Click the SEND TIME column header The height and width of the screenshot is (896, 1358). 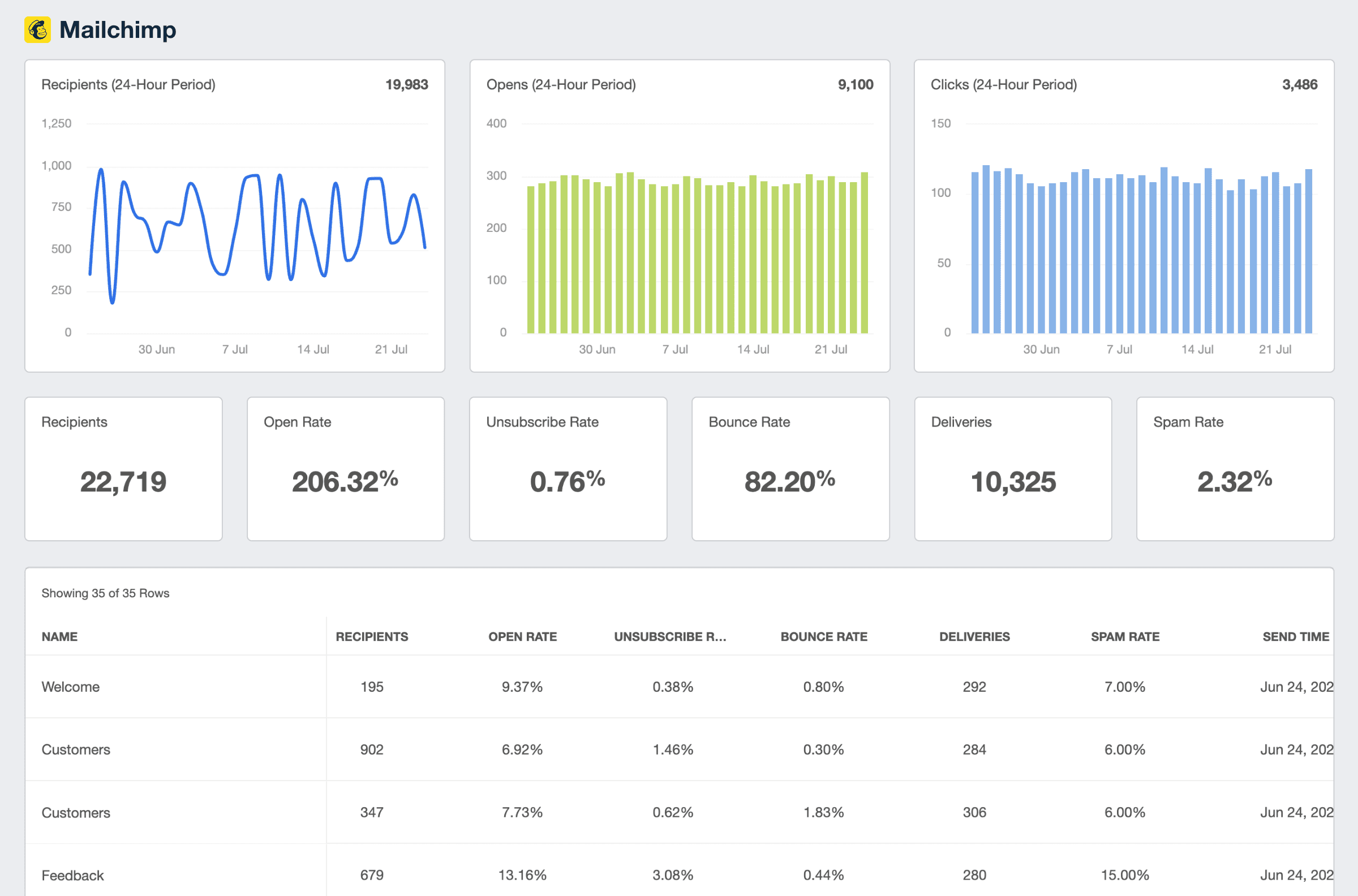(1295, 636)
